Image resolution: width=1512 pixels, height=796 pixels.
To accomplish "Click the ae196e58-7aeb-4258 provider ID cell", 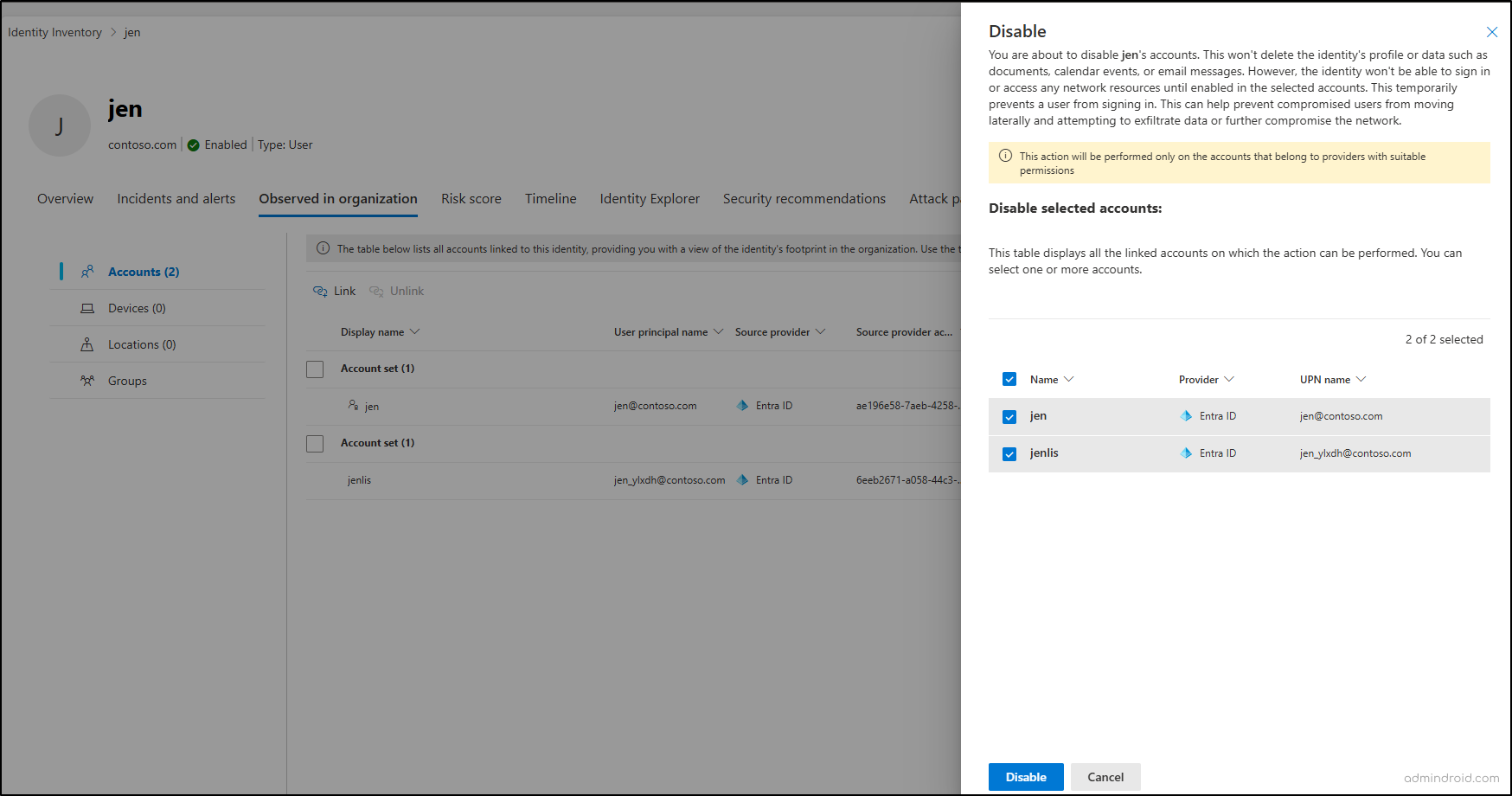I will click(907, 406).
